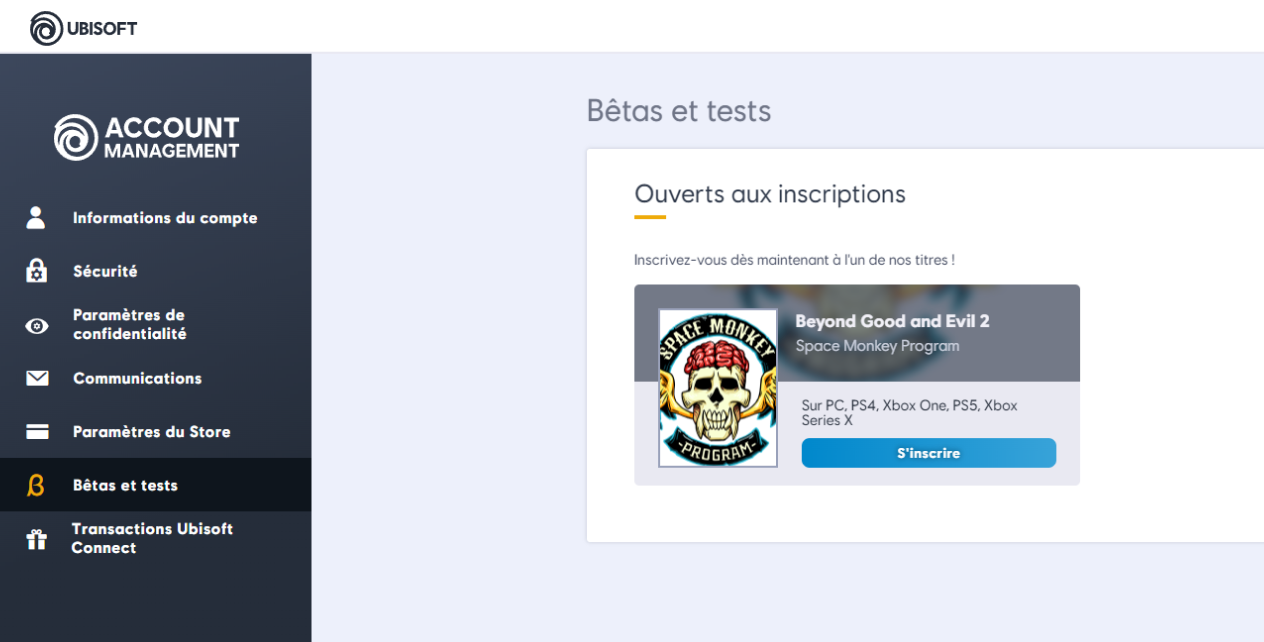
Task: Click the eye icon for privacy settings
Action: pyautogui.click(x=37, y=326)
